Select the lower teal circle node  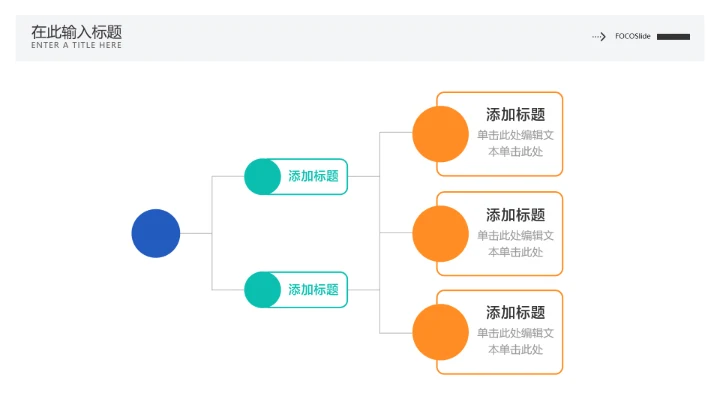(262, 289)
